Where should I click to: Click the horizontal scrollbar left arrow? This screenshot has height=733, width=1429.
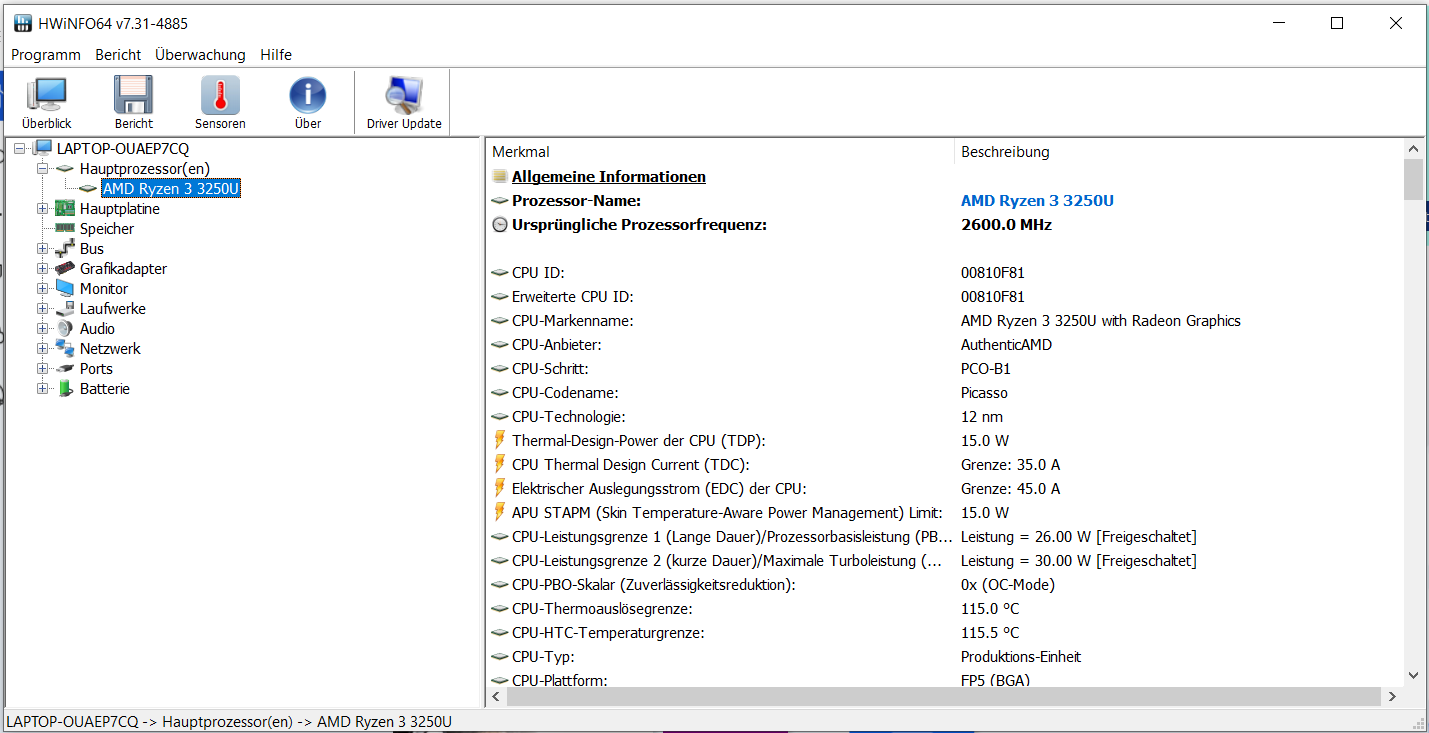(x=496, y=695)
